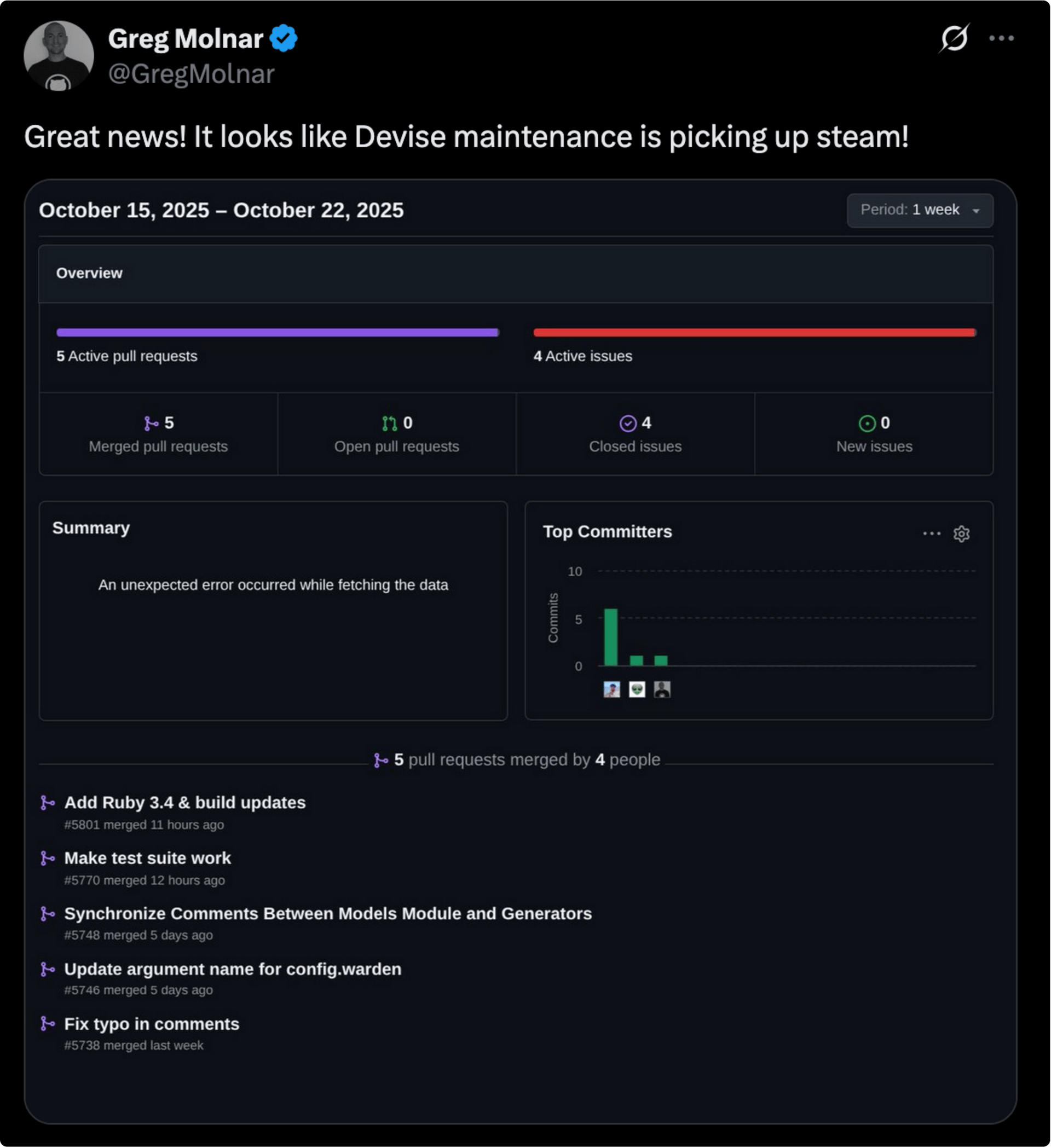The width and height of the screenshot is (1051, 1148).
Task: Open 'Fix typo in comments' pull request
Action: (152, 1024)
